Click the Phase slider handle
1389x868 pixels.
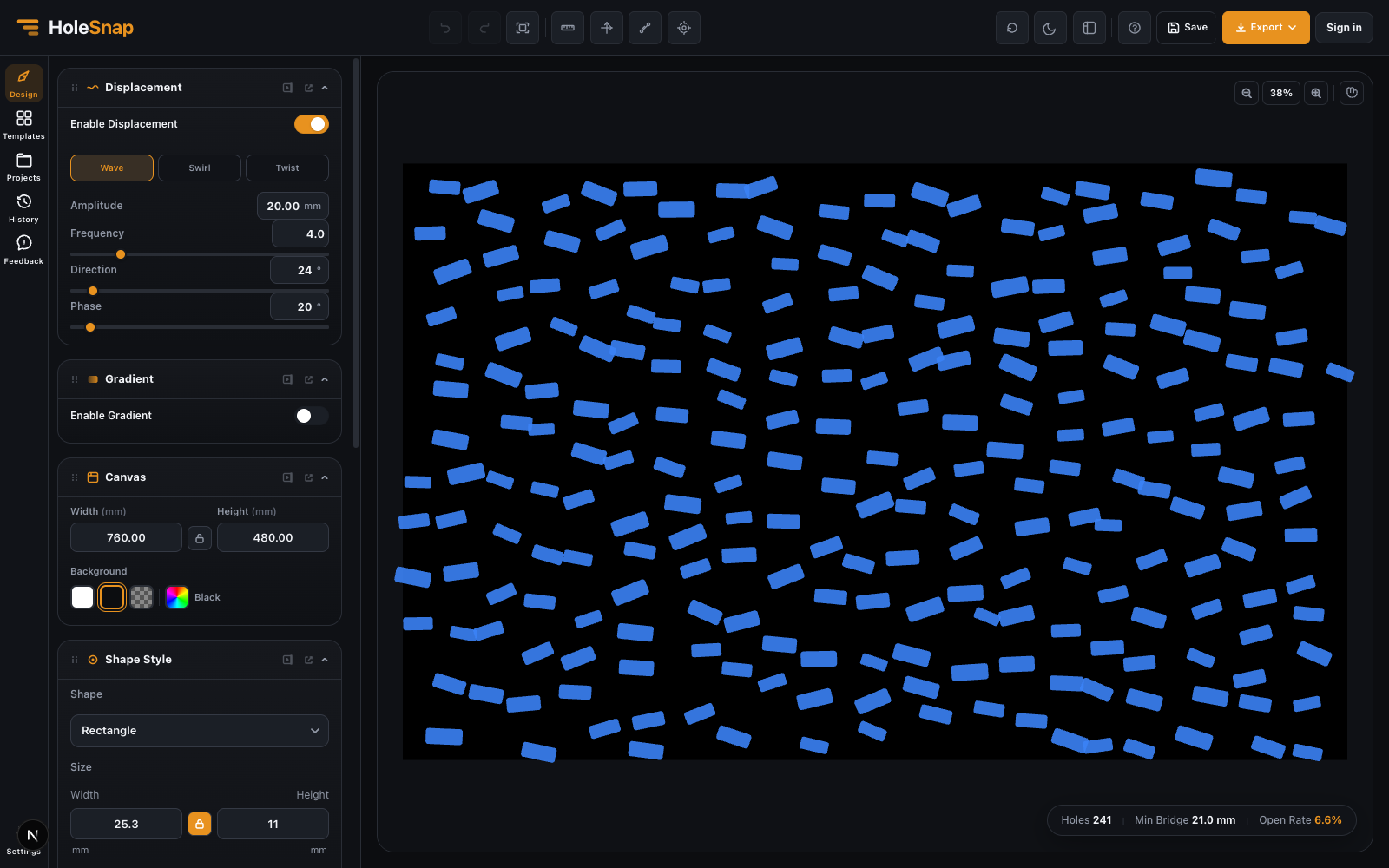(90, 327)
